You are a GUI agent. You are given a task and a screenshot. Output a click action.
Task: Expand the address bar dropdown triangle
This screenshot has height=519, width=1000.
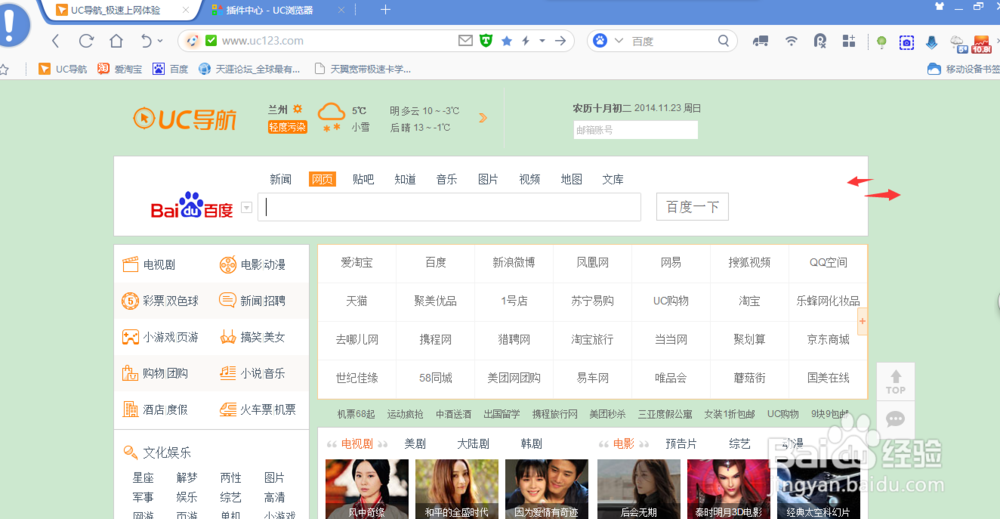click(x=542, y=41)
